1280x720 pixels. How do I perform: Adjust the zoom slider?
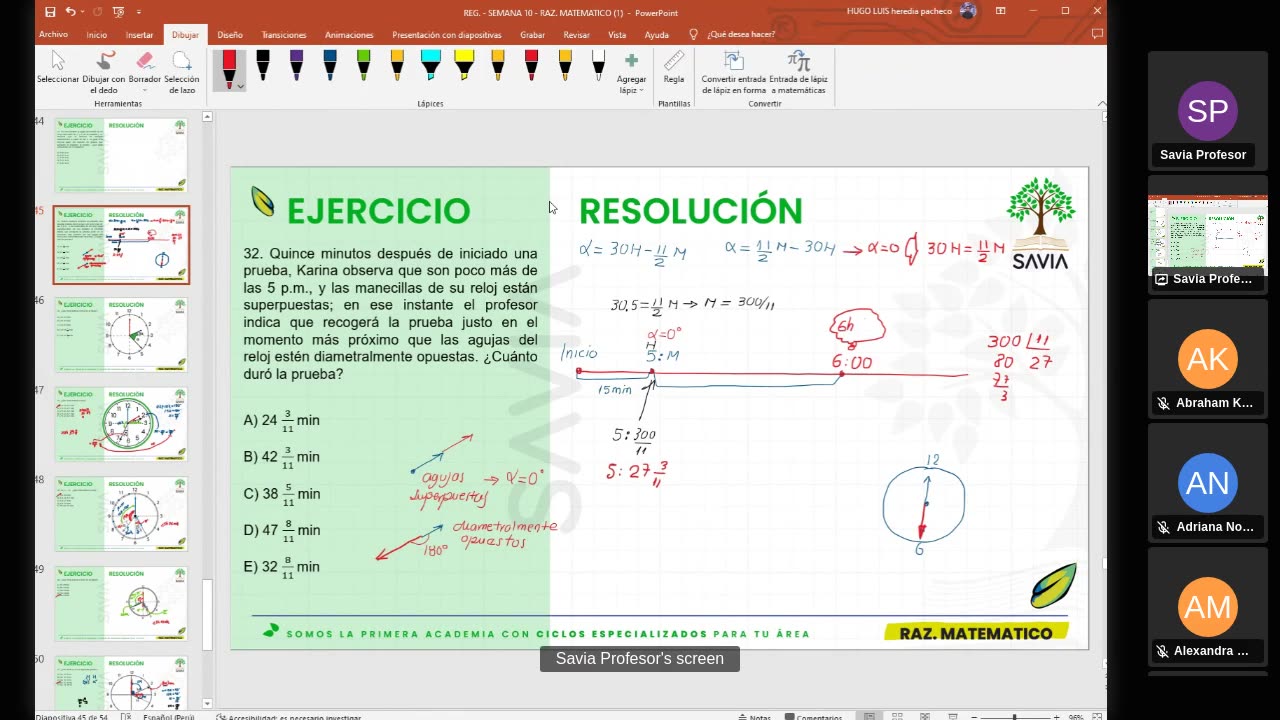(x=1015, y=716)
